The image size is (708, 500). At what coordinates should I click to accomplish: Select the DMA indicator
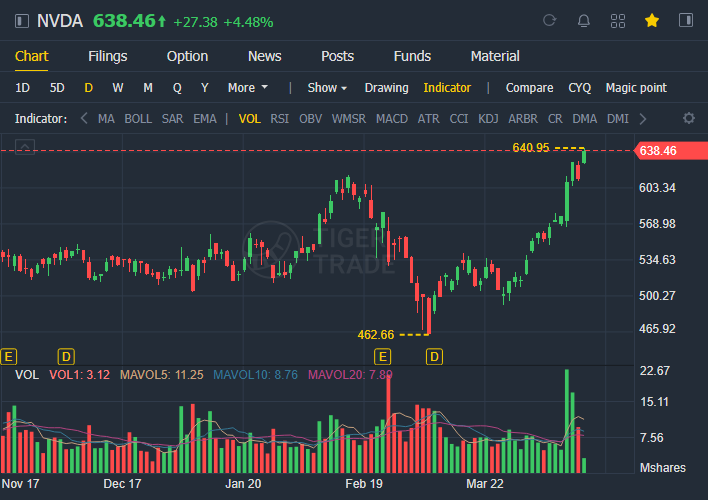click(x=585, y=119)
